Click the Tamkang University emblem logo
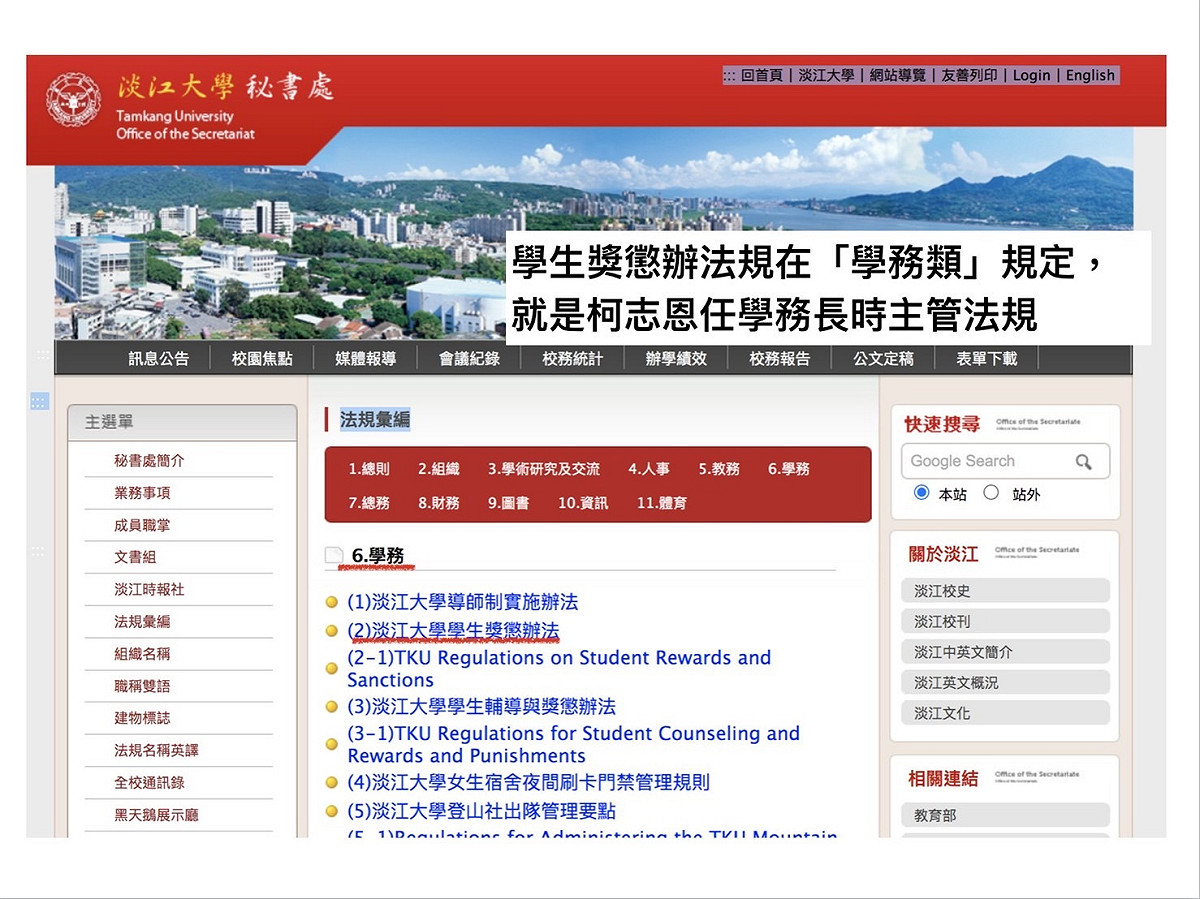 pyautogui.click(x=73, y=99)
